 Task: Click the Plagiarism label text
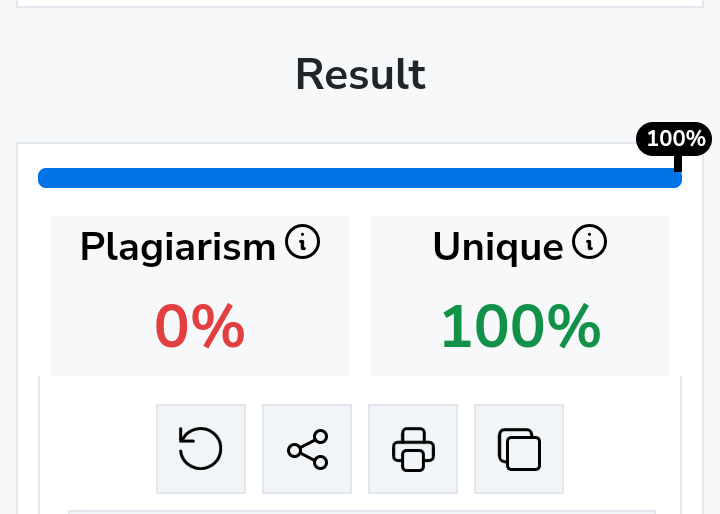178,246
